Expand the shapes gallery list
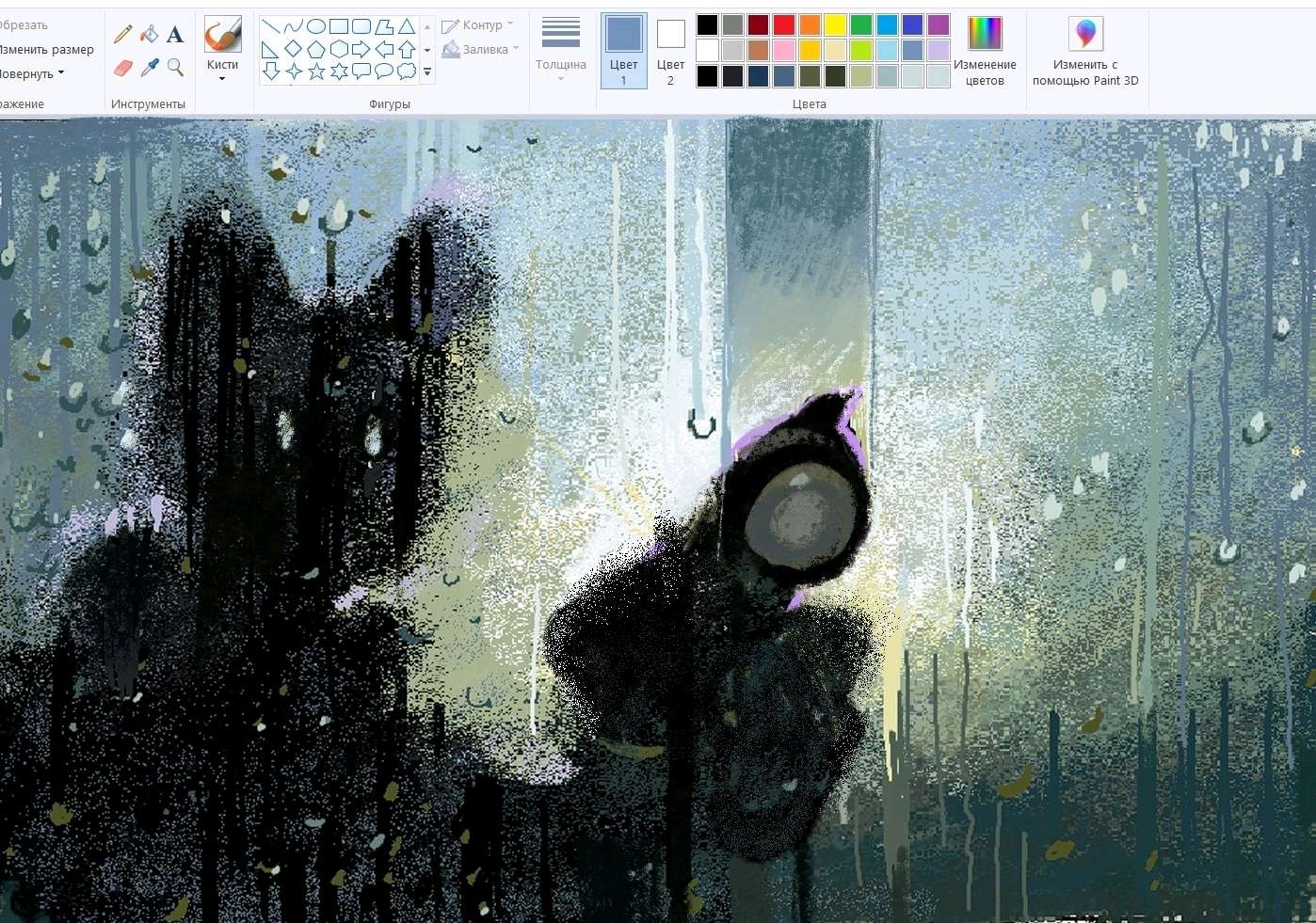The width and height of the screenshot is (1316, 923). (x=427, y=72)
